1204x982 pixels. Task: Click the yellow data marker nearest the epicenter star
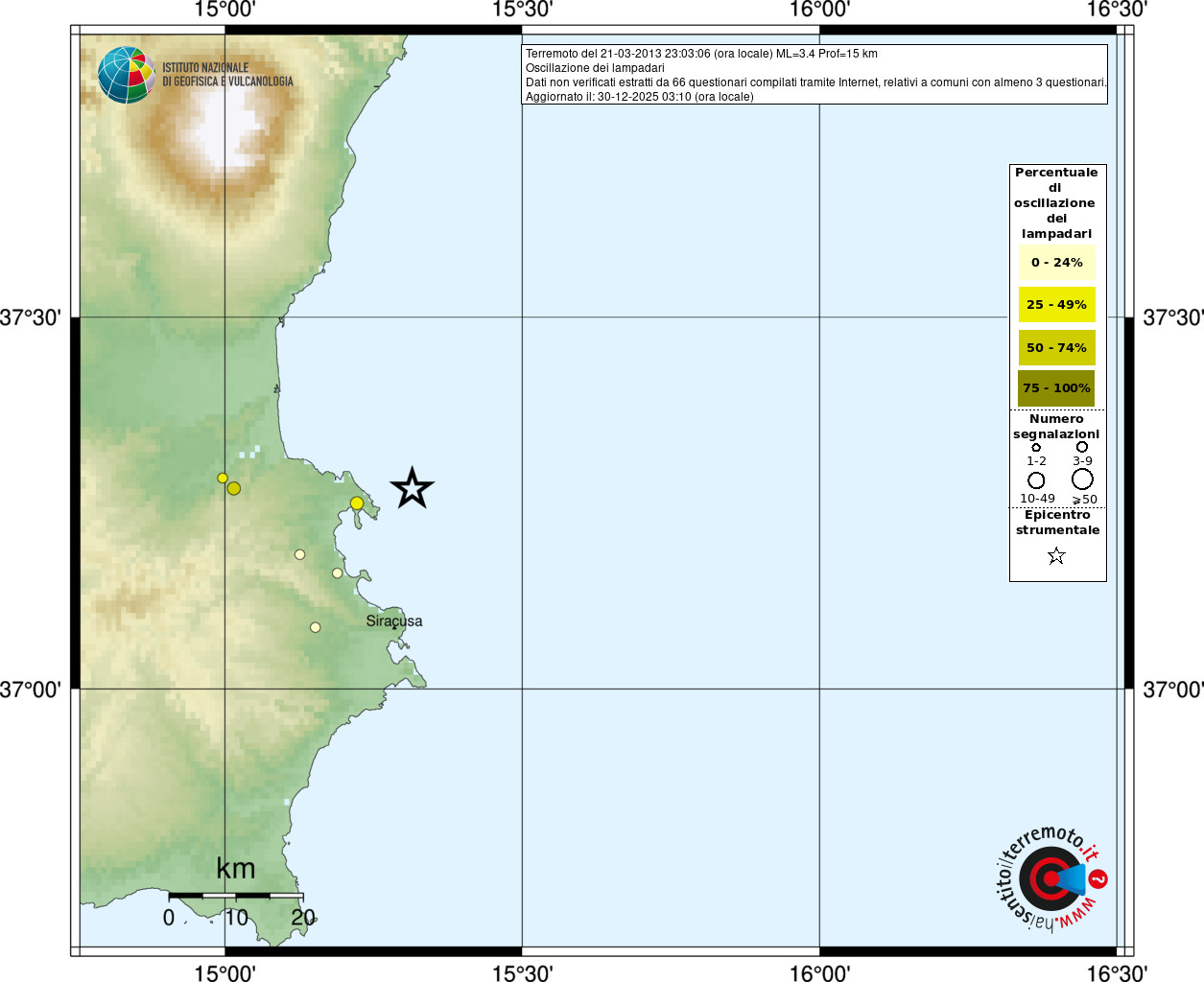(357, 503)
